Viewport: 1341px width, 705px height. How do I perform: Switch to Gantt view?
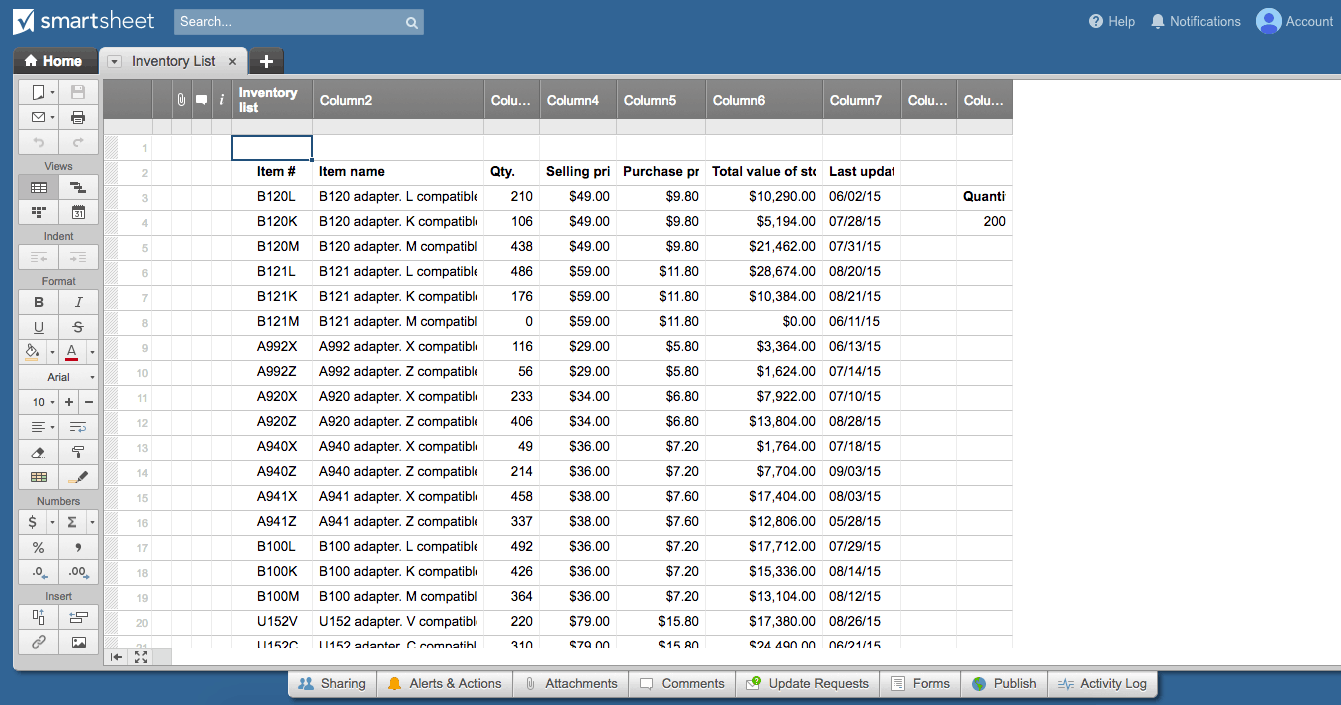[x=78, y=187]
